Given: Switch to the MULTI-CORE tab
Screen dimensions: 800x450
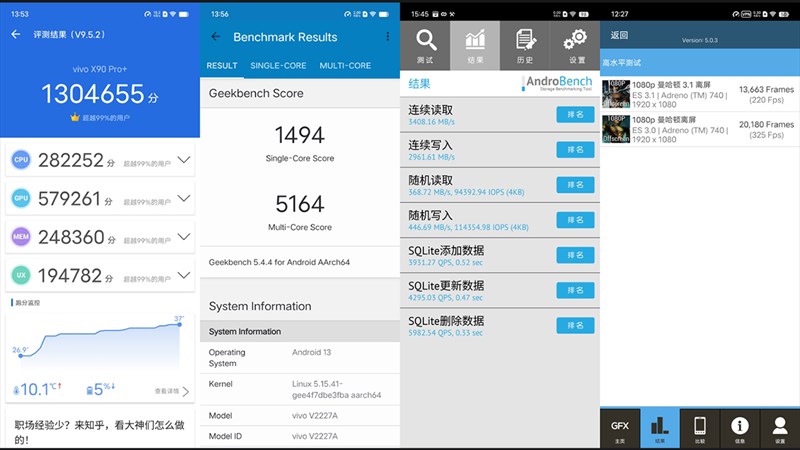Looking at the screenshot, I should pos(345,65).
